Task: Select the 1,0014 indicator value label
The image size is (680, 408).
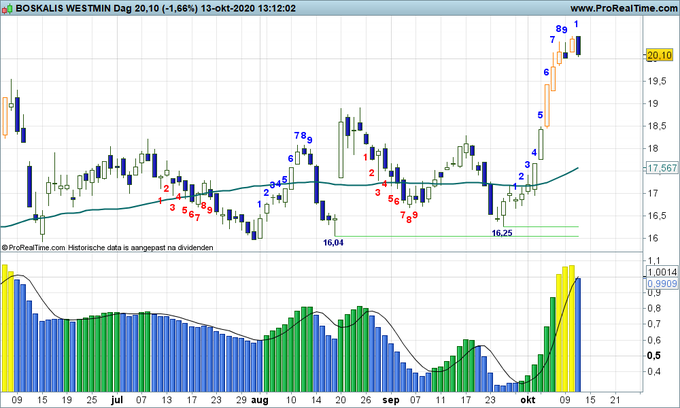Action: point(662,272)
